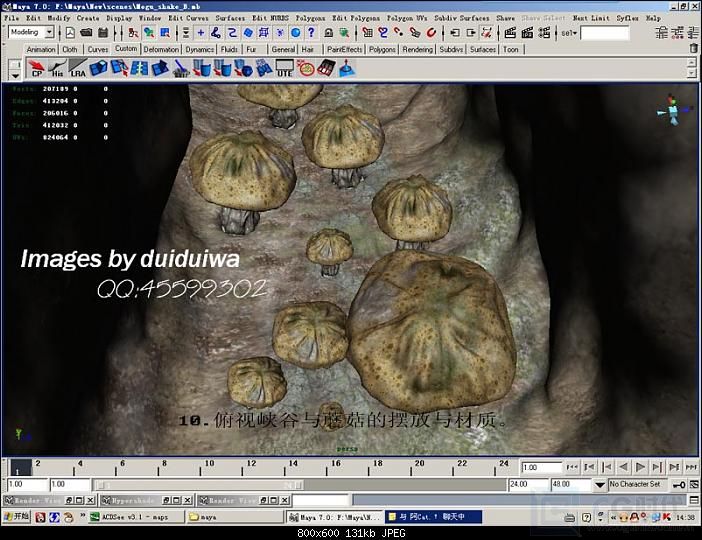Click the current frame input field
This screenshot has width=702, height=540.
pyautogui.click(x=541, y=467)
